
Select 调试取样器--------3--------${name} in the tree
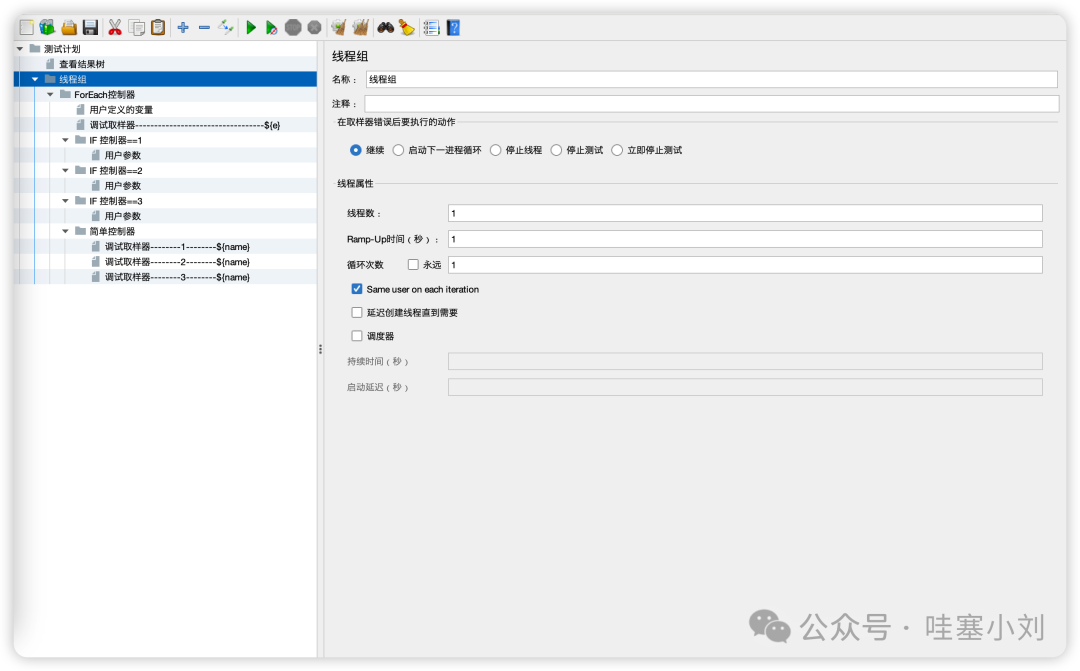(x=177, y=277)
